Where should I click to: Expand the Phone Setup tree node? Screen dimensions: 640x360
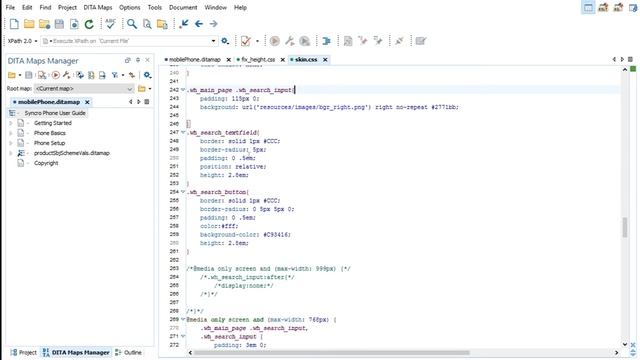(11, 143)
